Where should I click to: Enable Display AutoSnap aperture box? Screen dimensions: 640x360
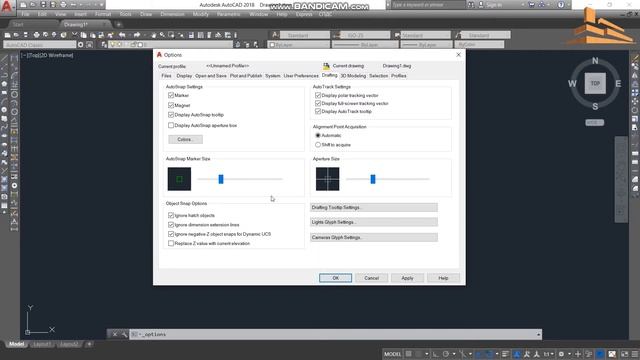click(x=171, y=125)
